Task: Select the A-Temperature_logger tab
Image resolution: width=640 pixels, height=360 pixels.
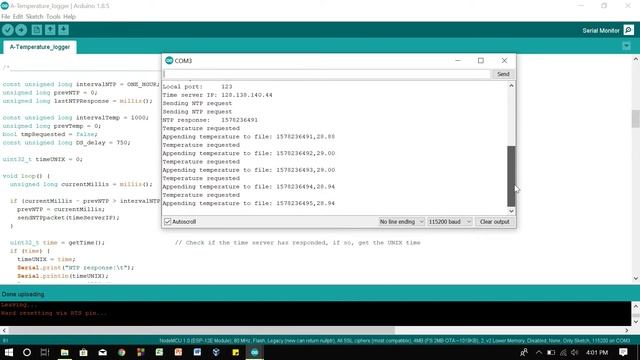Action: [x=40, y=47]
